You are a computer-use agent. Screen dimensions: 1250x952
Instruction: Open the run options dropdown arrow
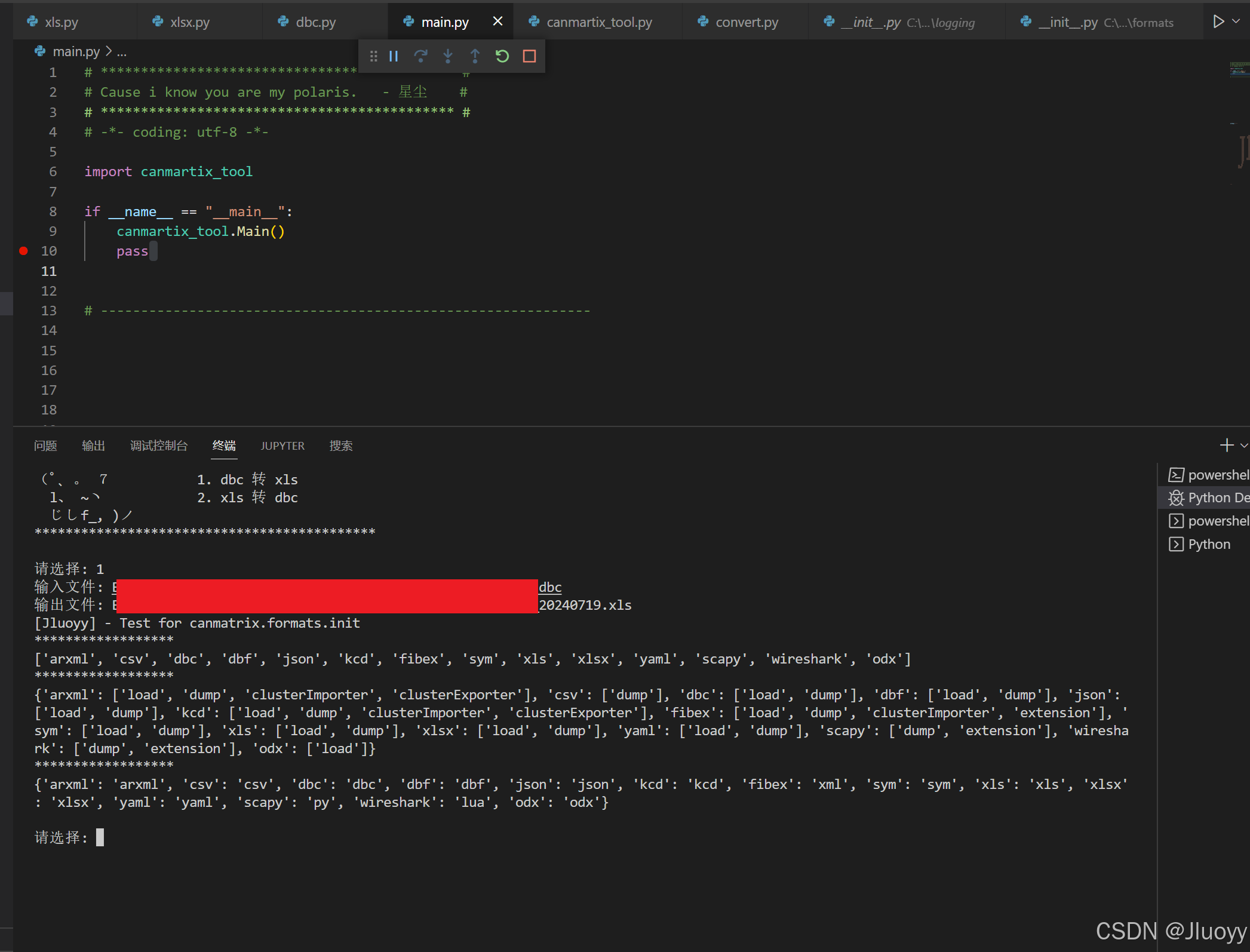(x=1237, y=22)
